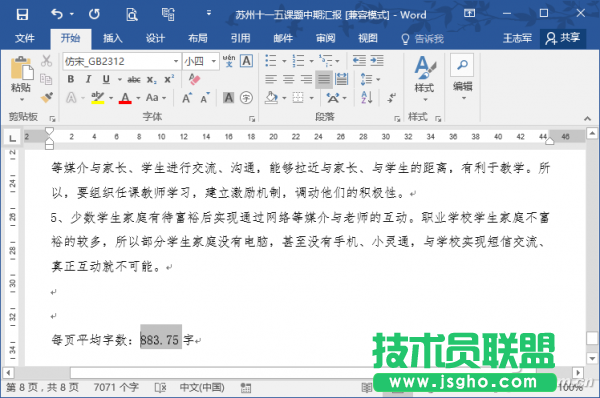Screen dimensions: 600x398
Task: Click the 告诉我 Tell me search box
Action: pos(422,39)
